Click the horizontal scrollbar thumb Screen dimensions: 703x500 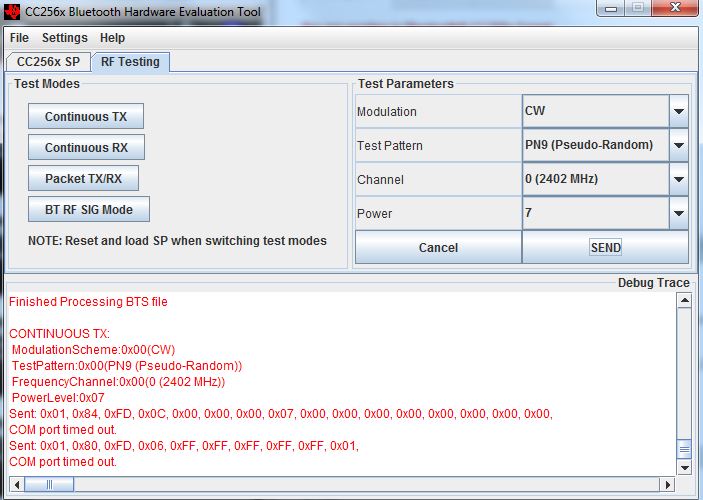pyautogui.click(x=49, y=485)
